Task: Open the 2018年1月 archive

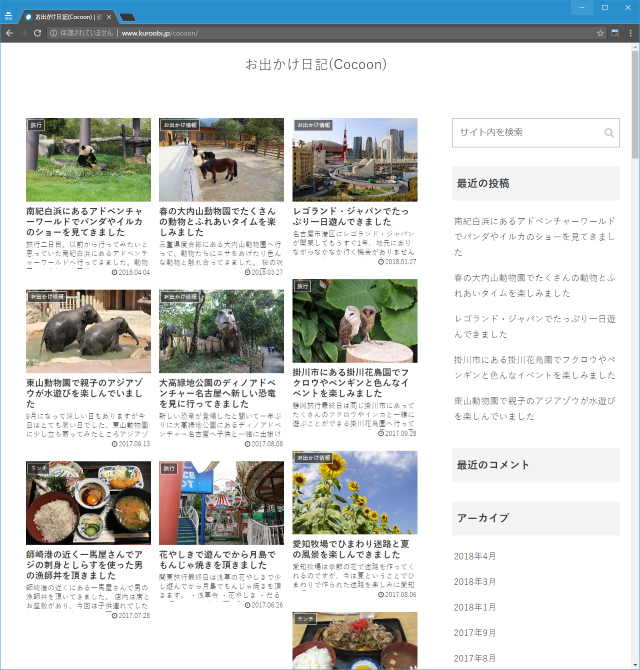Action: click(x=475, y=607)
